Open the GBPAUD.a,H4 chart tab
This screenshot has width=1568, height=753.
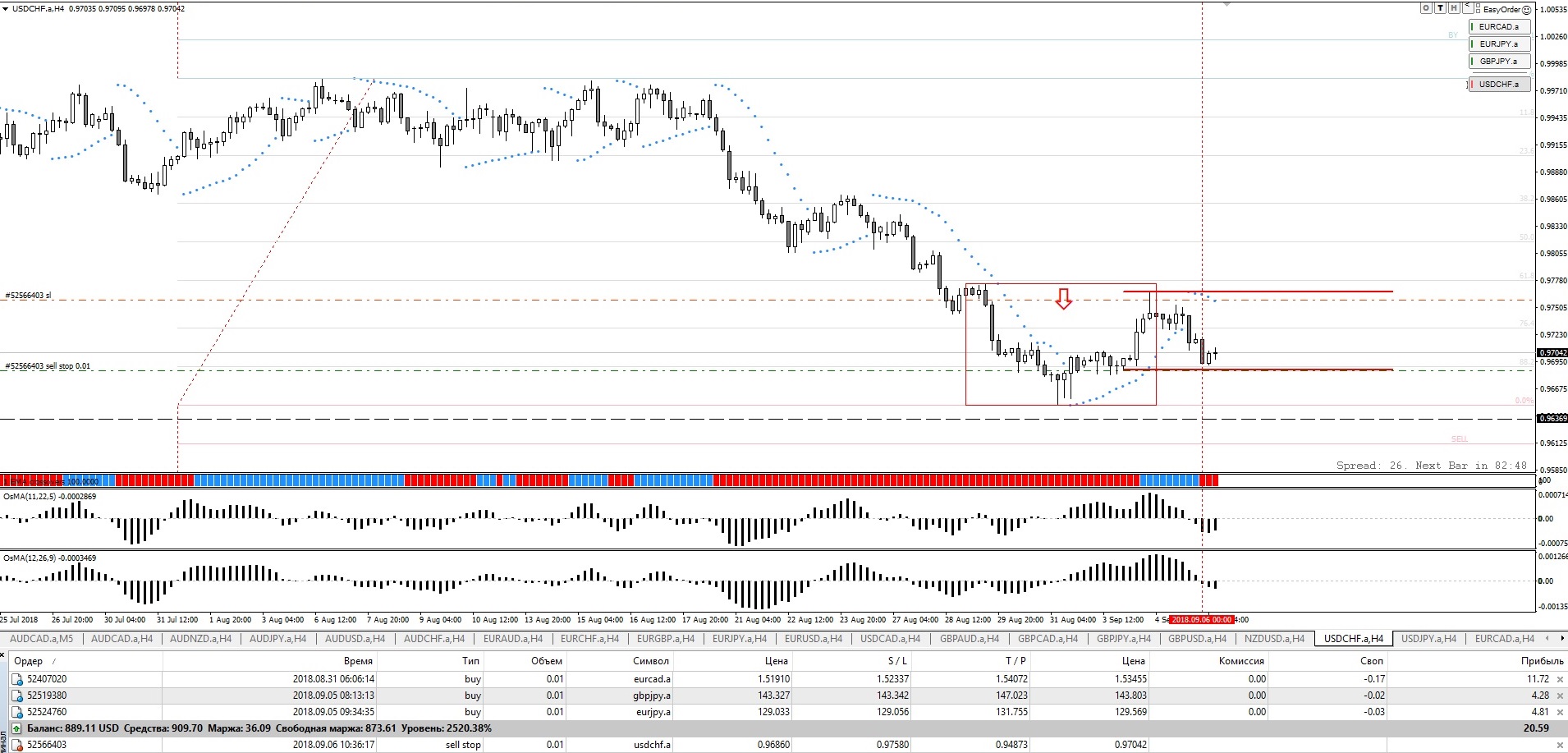(970, 638)
